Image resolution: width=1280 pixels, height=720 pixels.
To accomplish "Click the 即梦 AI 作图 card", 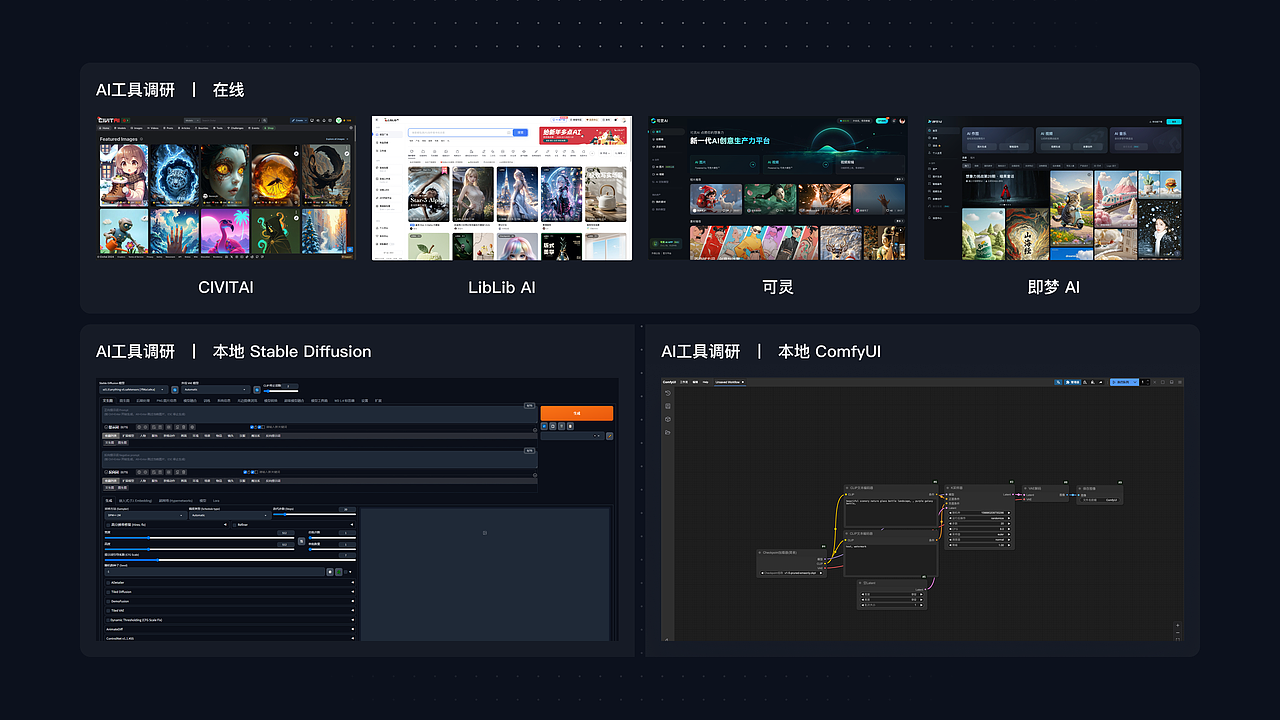I will coord(998,140).
